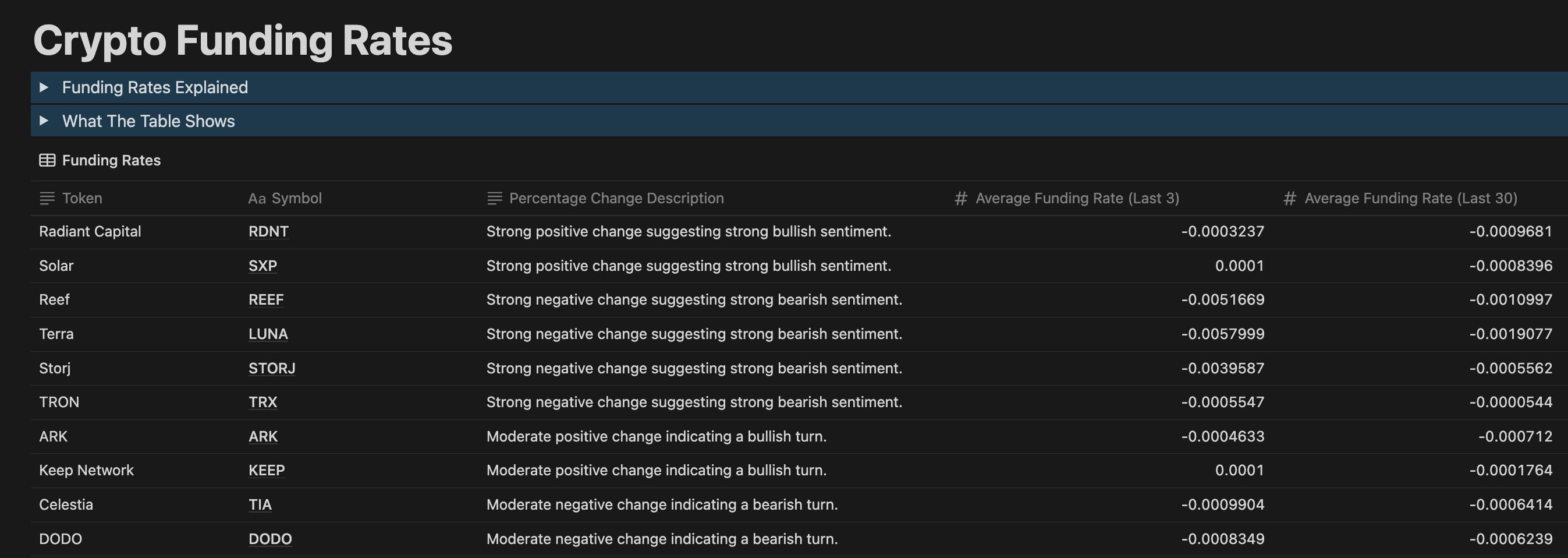Click the Percentage Change Description column icon
Image resolution: width=1568 pixels, height=558 pixels.
pos(494,198)
